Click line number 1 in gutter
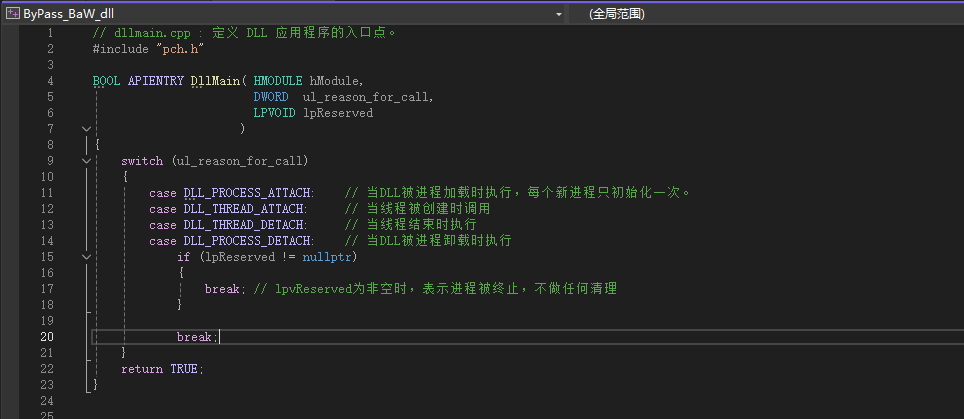This screenshot has height=419, width=964. click(50, 33)
